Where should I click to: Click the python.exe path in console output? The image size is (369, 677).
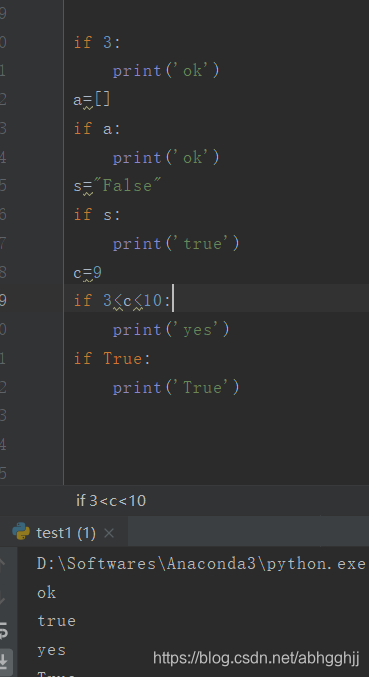click(202, 563)
